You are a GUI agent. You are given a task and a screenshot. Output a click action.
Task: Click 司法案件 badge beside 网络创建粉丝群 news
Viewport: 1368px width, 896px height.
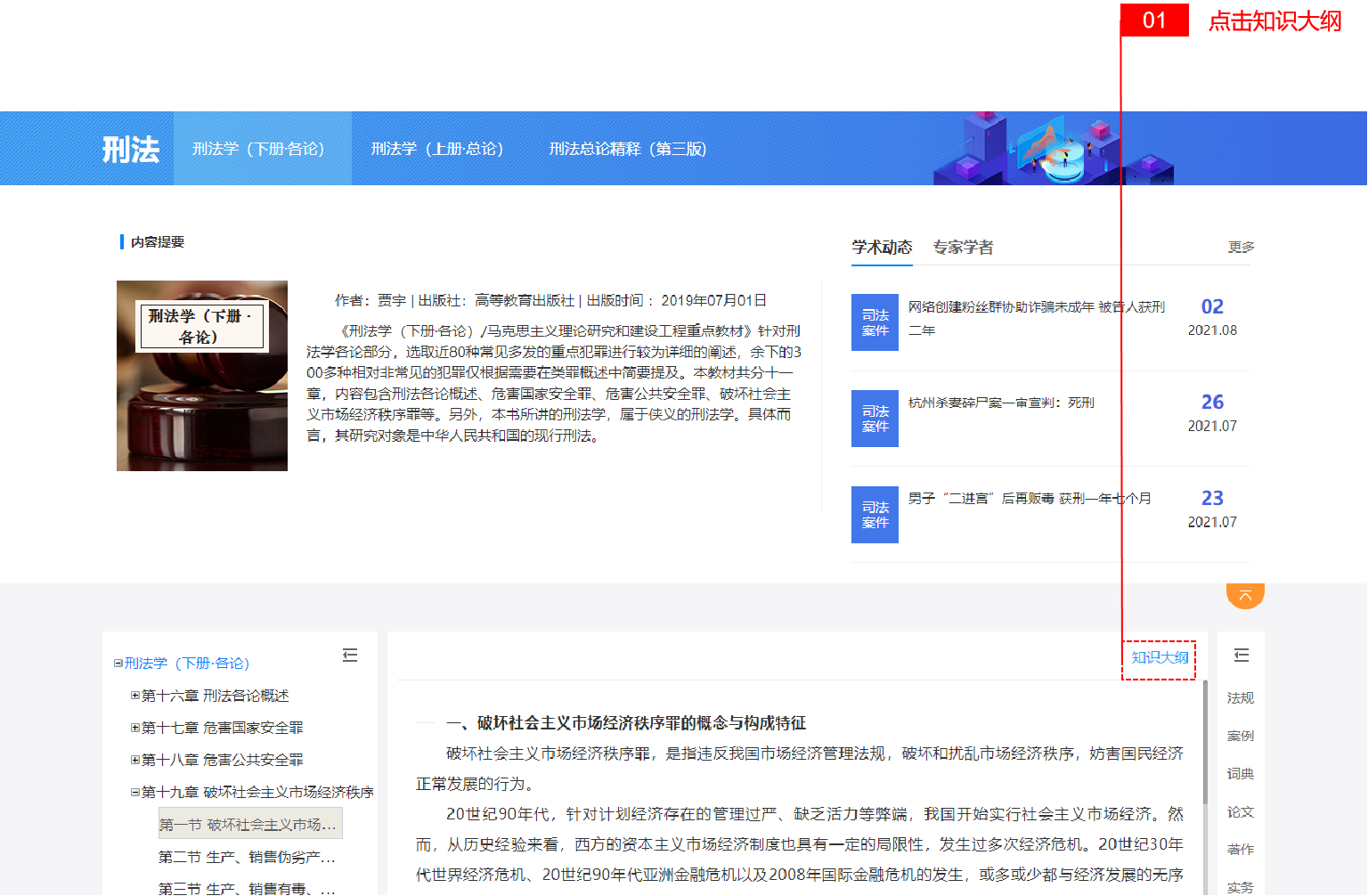[875, 322]
